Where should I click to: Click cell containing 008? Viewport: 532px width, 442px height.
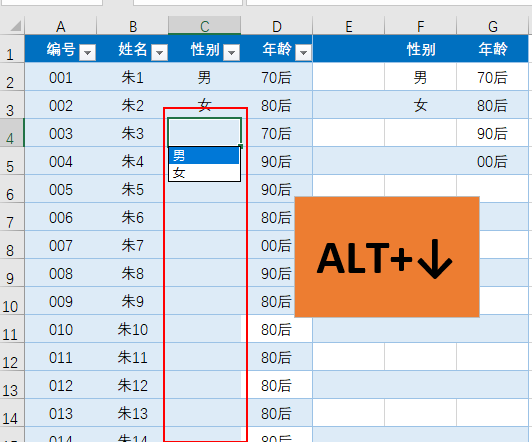pos(61,273)
